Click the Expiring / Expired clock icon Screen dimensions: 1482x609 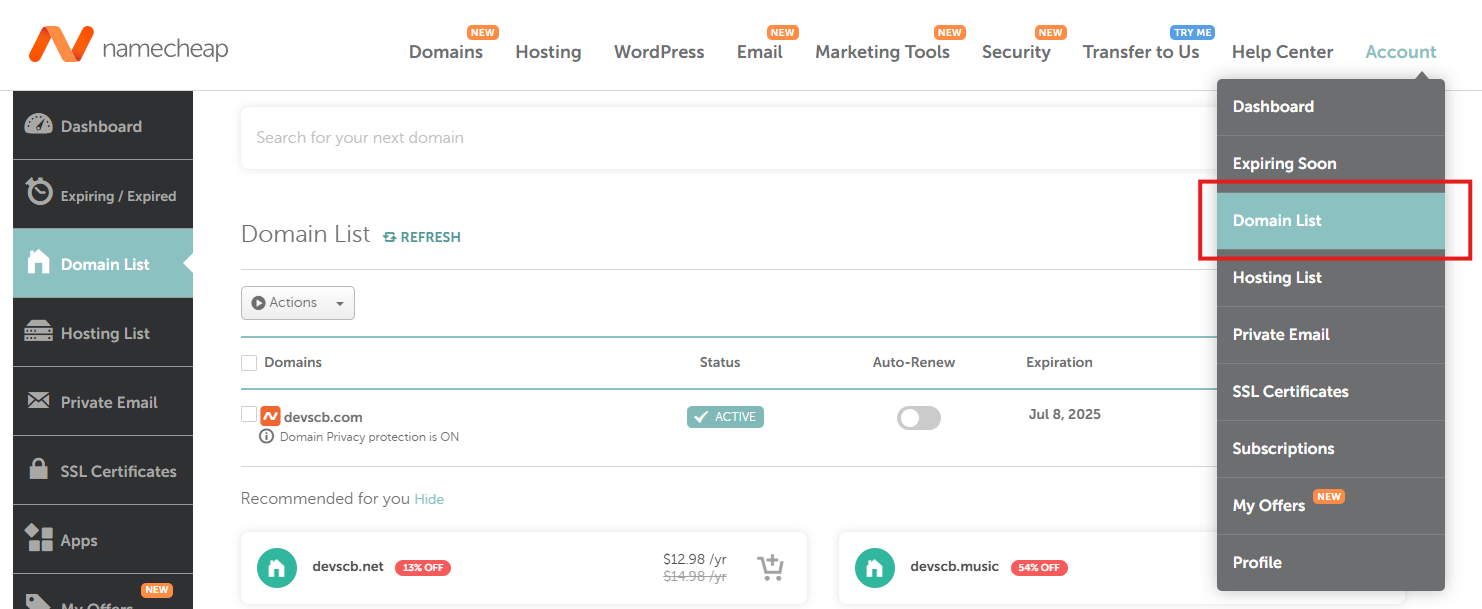pyautogui.click(x=39, y=192)
